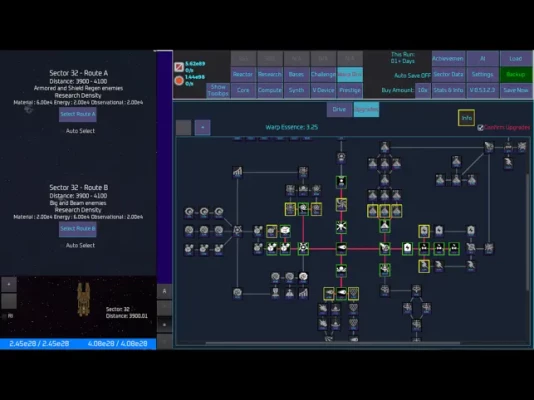
Task: Click the plus zoom button beside Warp Essence
Action: coord(202,128)
